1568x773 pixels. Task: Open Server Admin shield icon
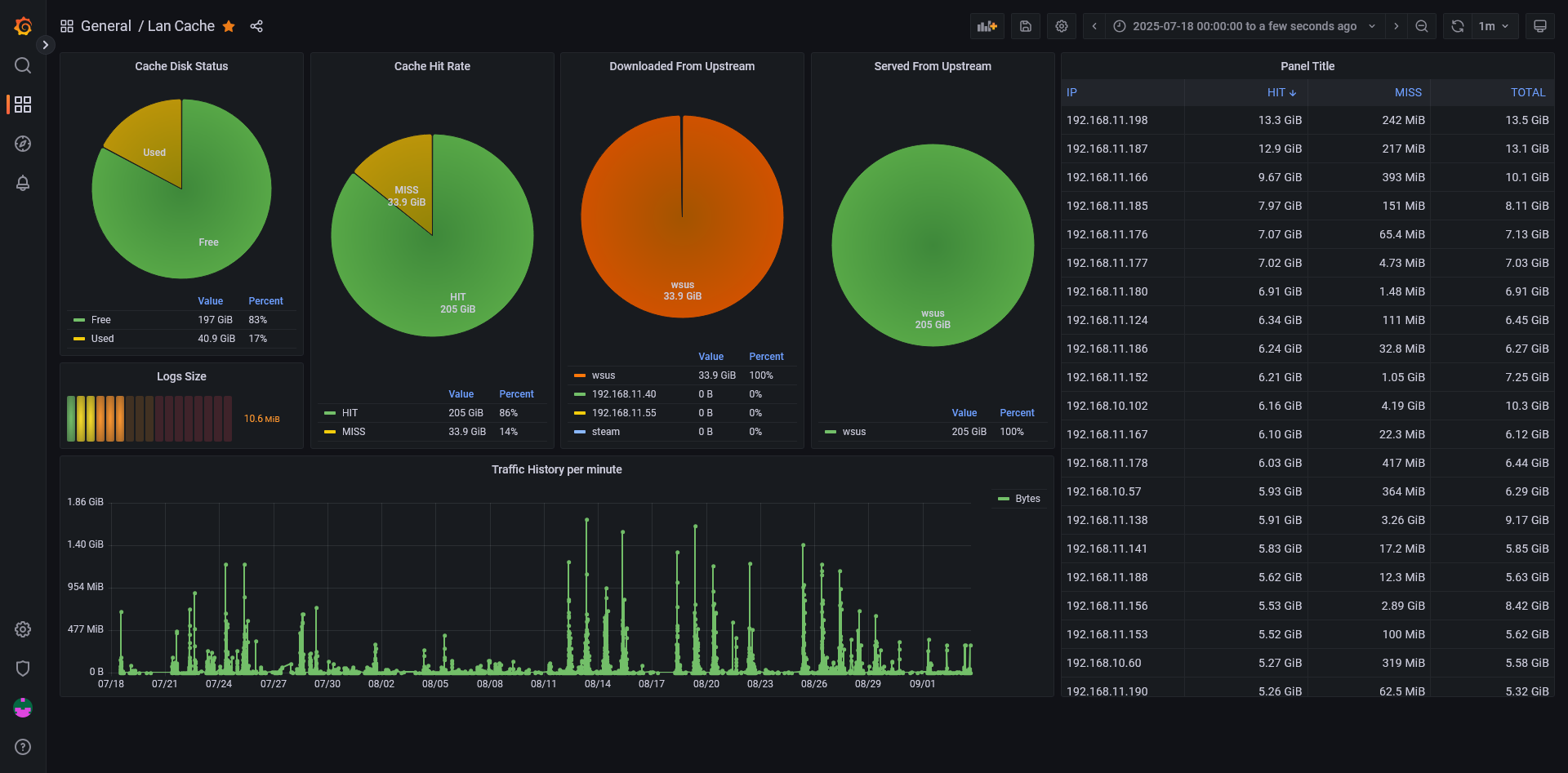click(x=23, y=669)
